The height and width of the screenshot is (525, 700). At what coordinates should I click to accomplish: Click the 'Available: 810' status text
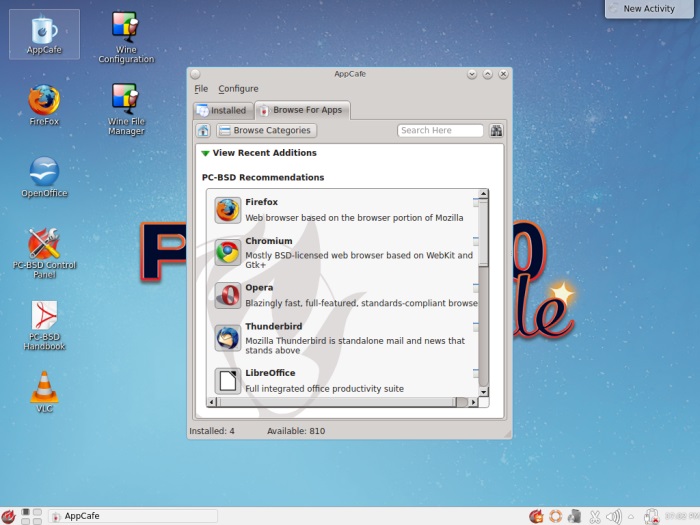coord(296,431)
